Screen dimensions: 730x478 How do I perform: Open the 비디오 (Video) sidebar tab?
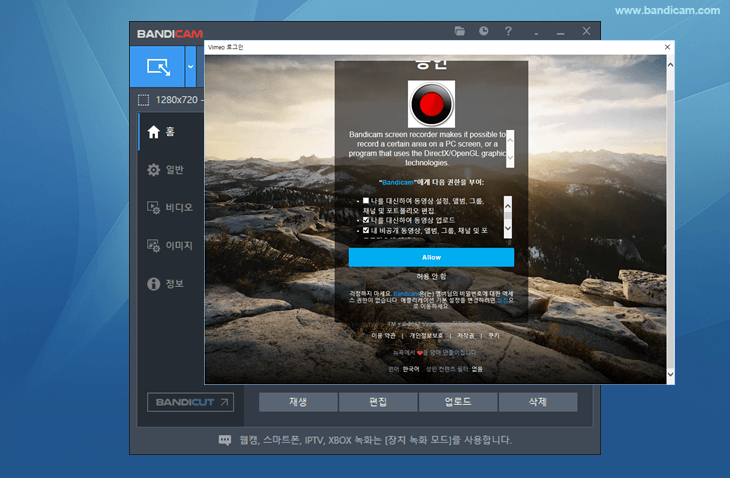click(171, 208)
